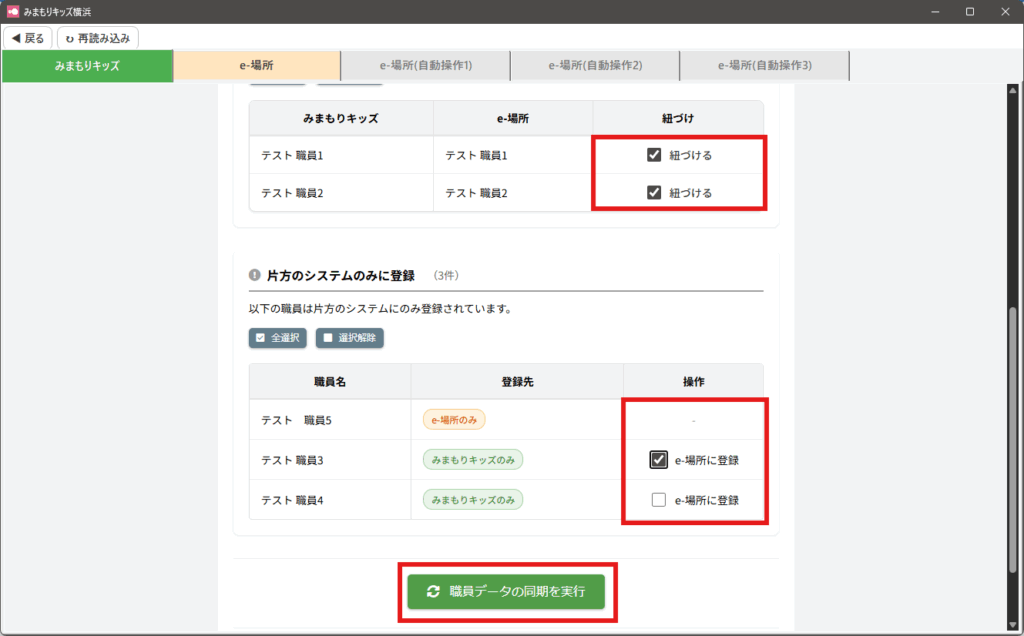Viewport: 1024px width, 636px height.
Task: Click the 再読み込み reload button
Action: [x=98, y=38]
